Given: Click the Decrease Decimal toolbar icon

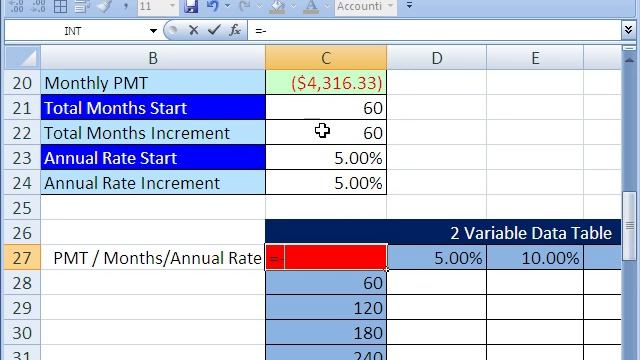Looking at the screenshot, I should click(38, 6).
